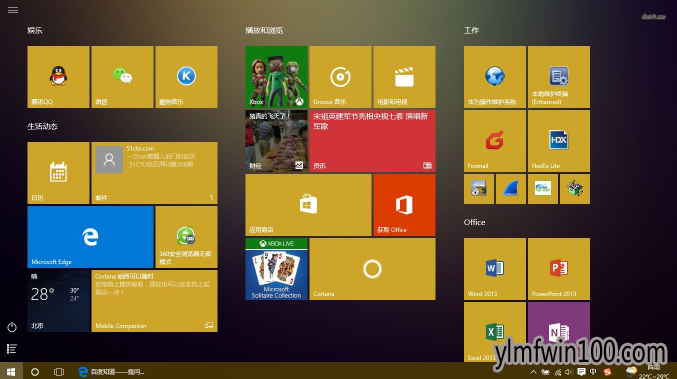Launch the Microsoft Edge tile
677x379 pixels.
click(90, 237)
